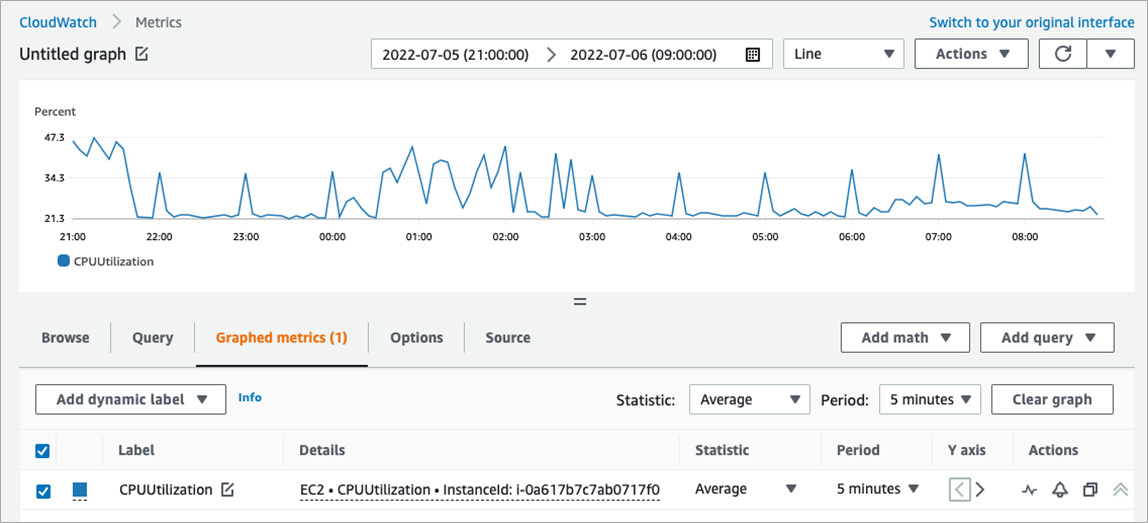Open the global Period 5 minutes dropdown
The image size is (1148, 523).
930,399
